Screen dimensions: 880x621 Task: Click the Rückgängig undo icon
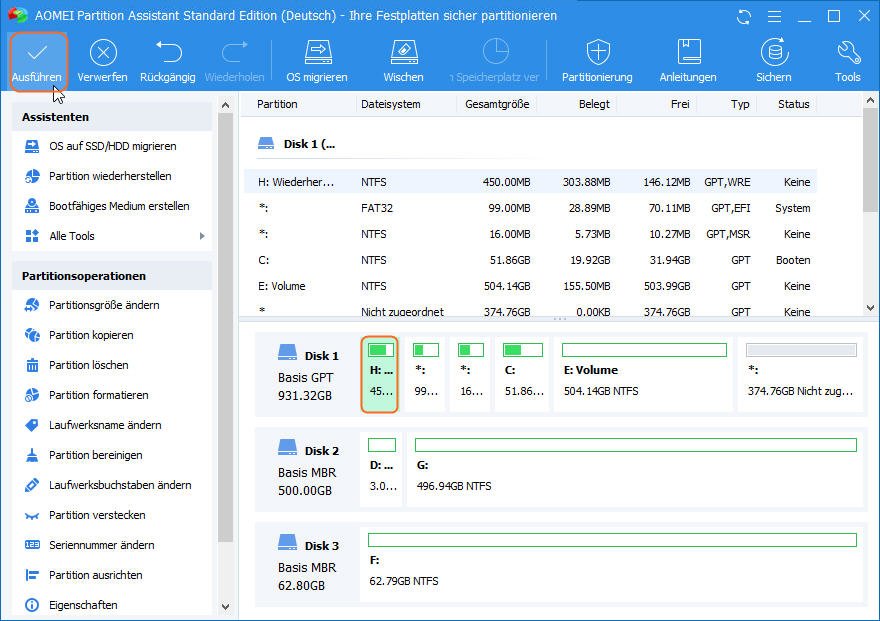click(168, 52)
